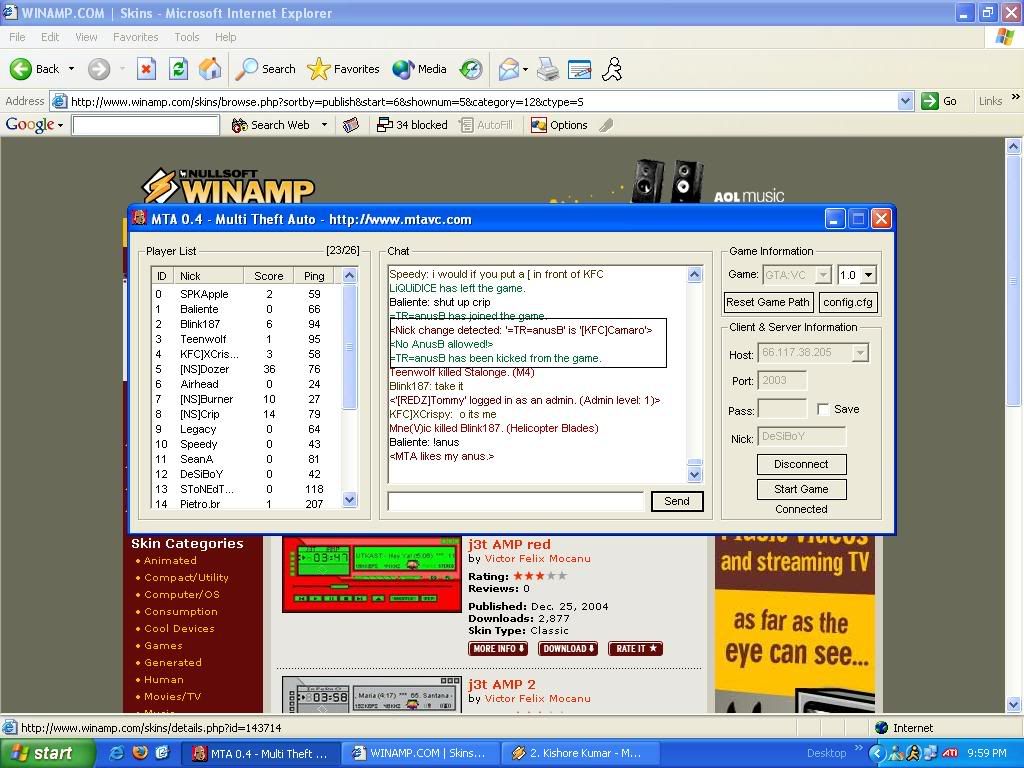
Task: Expand the address bar URL dropdown
Action: (x=905, y=101)
